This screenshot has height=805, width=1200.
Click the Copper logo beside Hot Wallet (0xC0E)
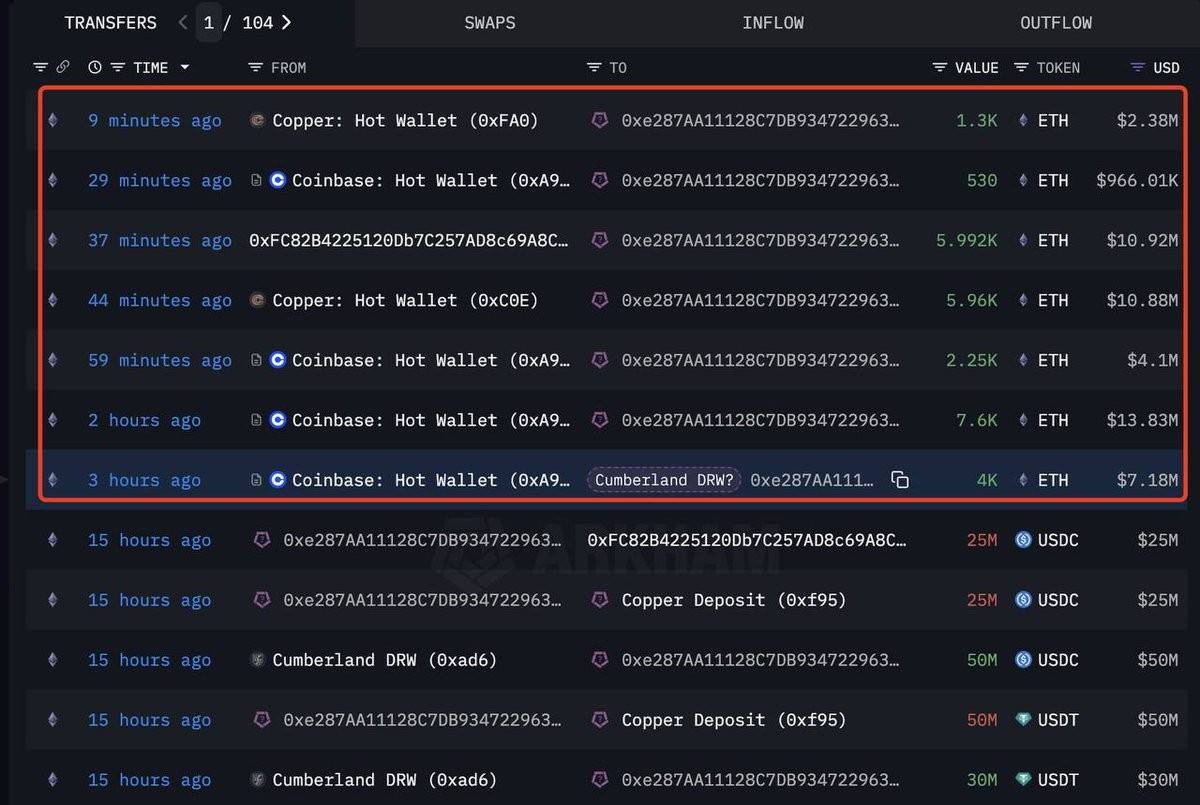pos(257,300)
